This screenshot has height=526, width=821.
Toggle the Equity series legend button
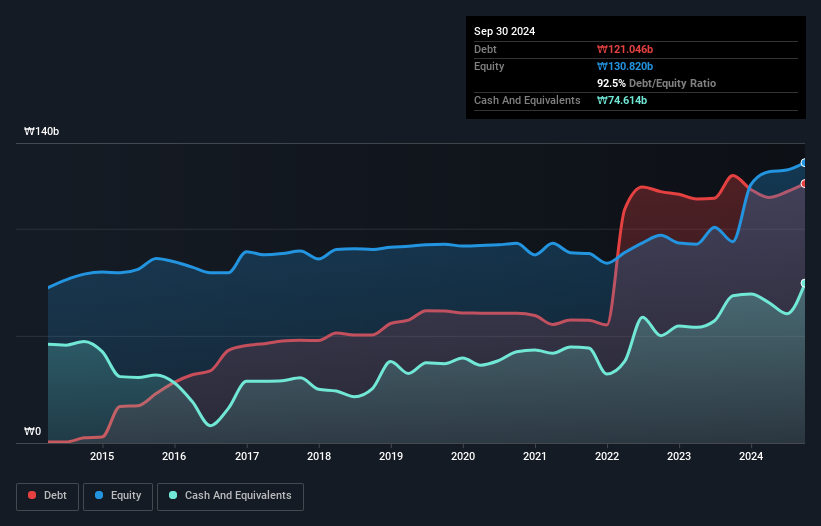pyautogui.click(x=118, y=496)
